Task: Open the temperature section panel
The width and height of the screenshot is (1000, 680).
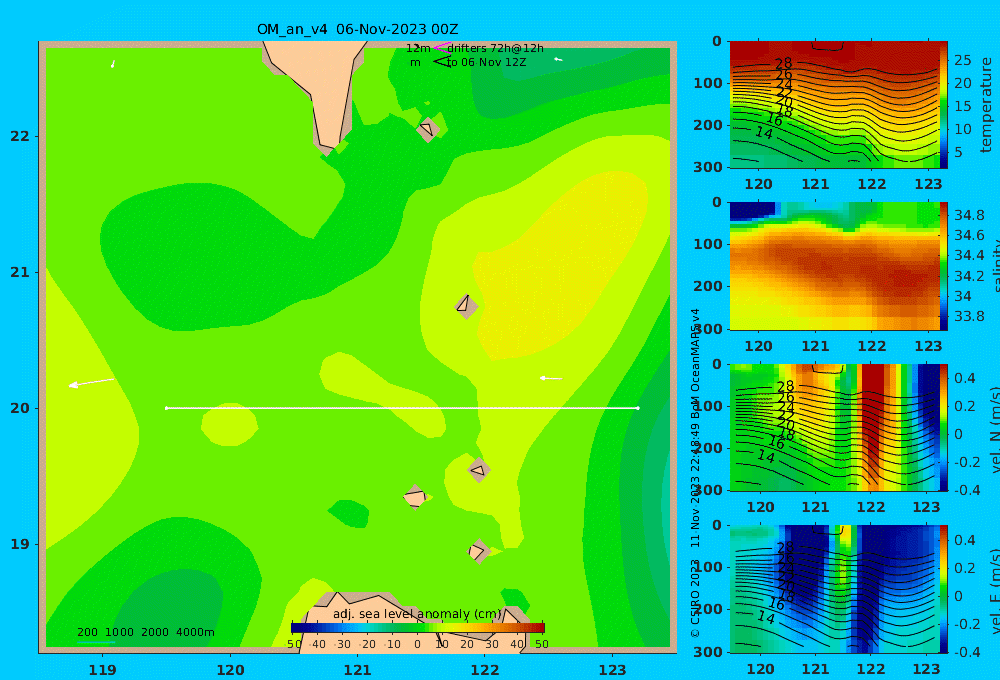Action: tap(834, 105)
